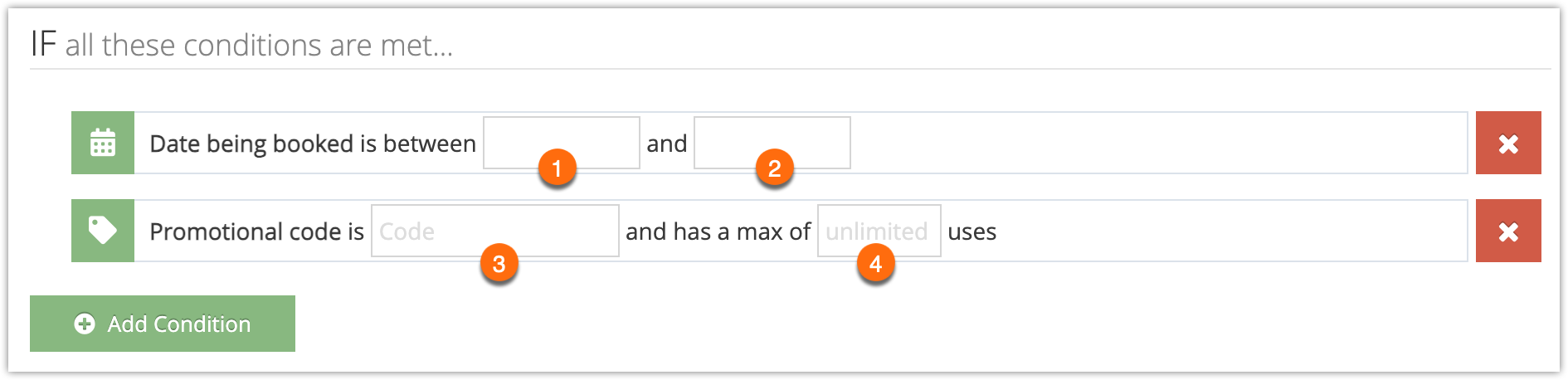Click the 'unlimited' max uses field

click(x=879, y=231)
